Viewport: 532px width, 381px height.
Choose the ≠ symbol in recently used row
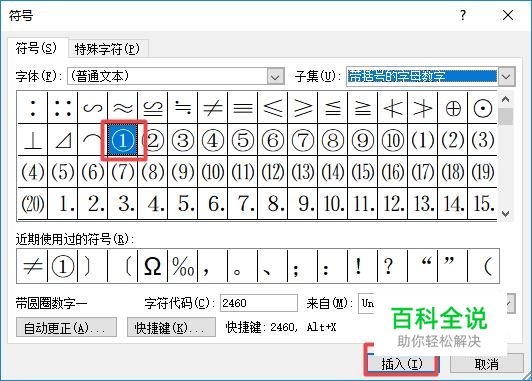coord(33,266)
